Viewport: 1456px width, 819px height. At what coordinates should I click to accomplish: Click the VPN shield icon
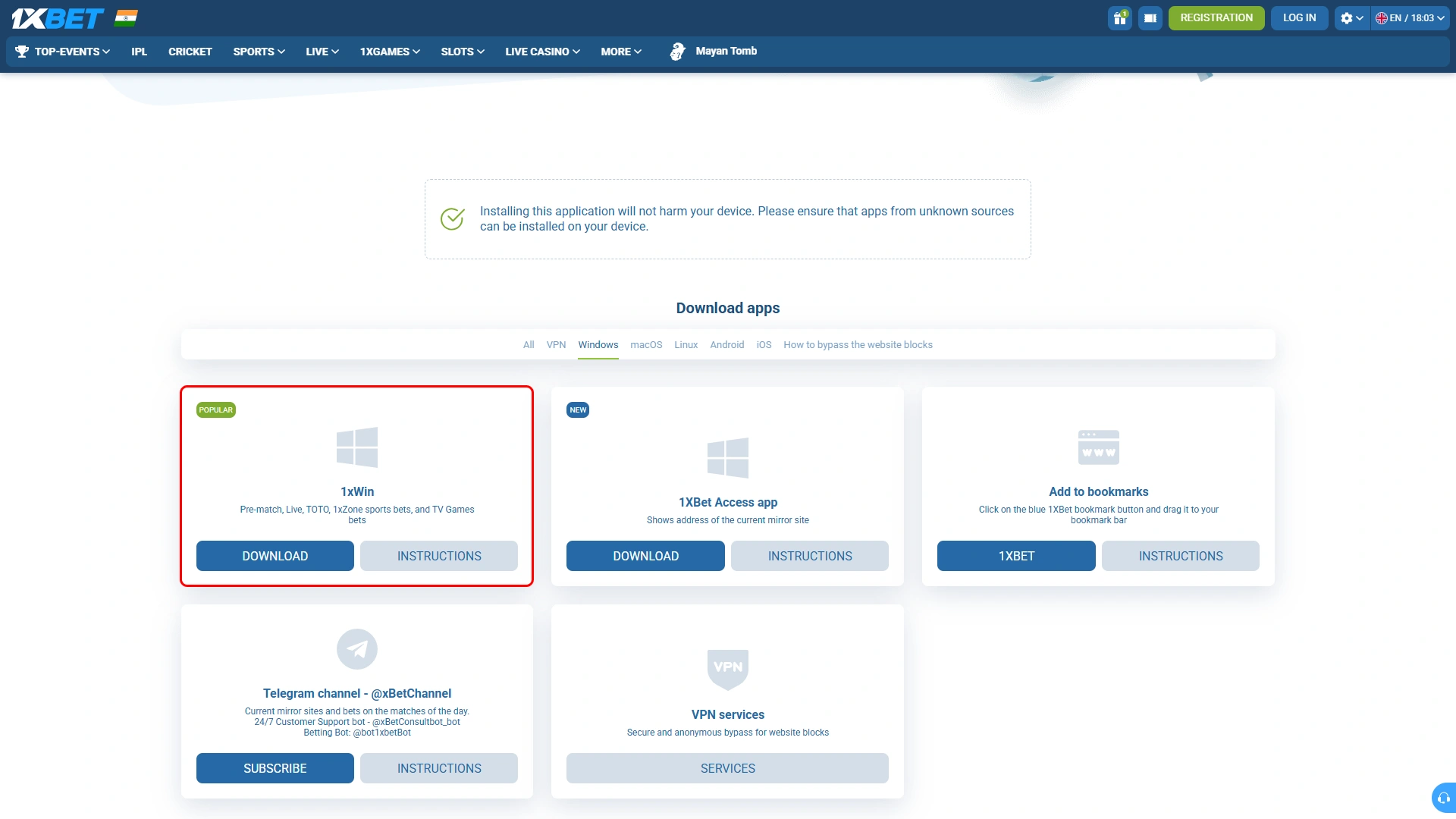click(x=728, y=670)
